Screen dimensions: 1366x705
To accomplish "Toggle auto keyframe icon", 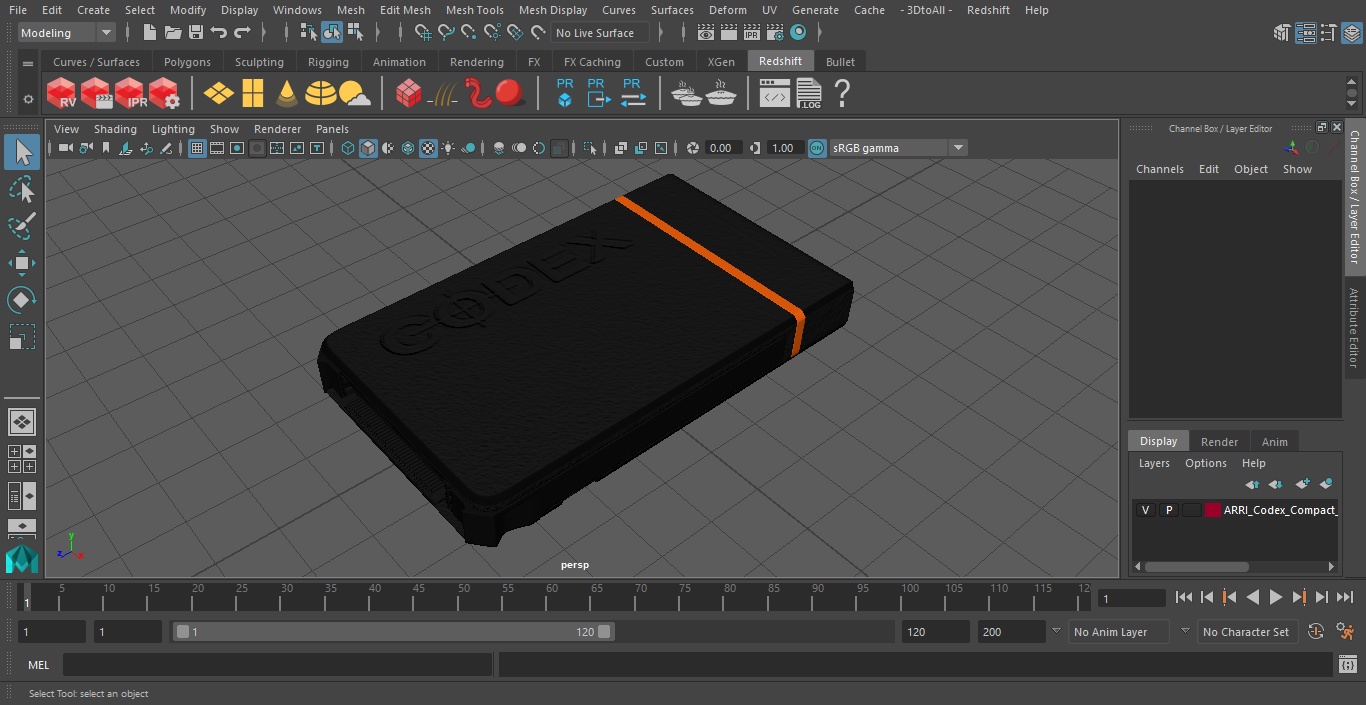I will pyautogui.click(x=1316, y=631).
